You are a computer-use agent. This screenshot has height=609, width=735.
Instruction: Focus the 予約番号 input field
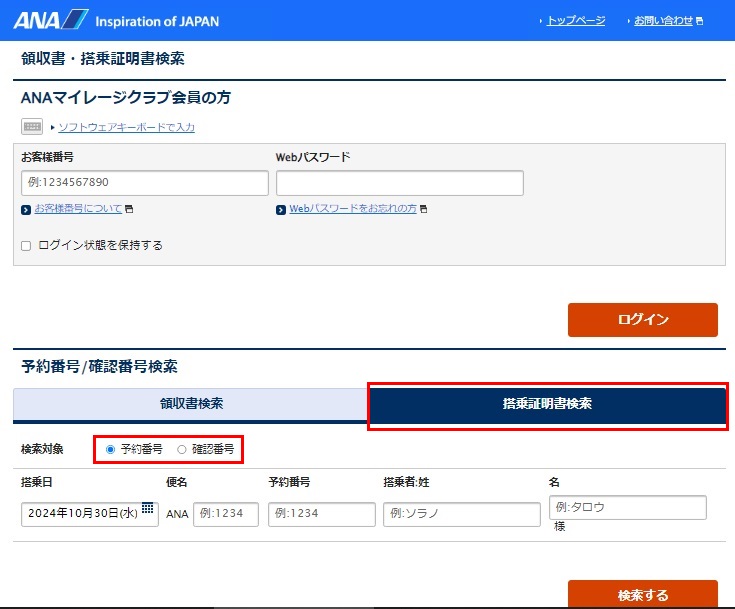pyautogui.click(x=322, y=514)
